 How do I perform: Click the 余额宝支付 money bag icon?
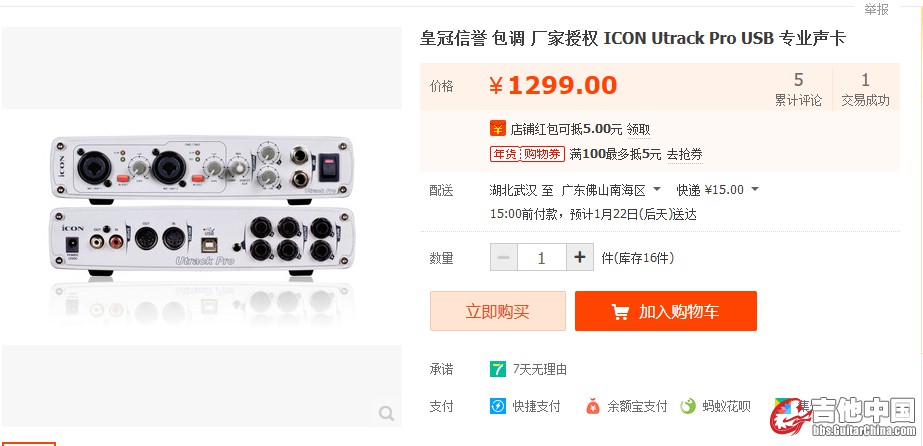(593, 406)
